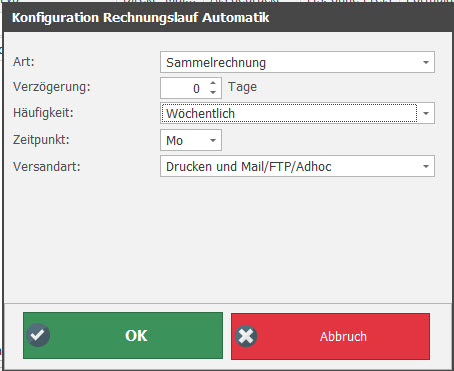Open the Art dropdown arrow
The height and width of the screenshot is (371, 454).
click(x=426, y=62)
